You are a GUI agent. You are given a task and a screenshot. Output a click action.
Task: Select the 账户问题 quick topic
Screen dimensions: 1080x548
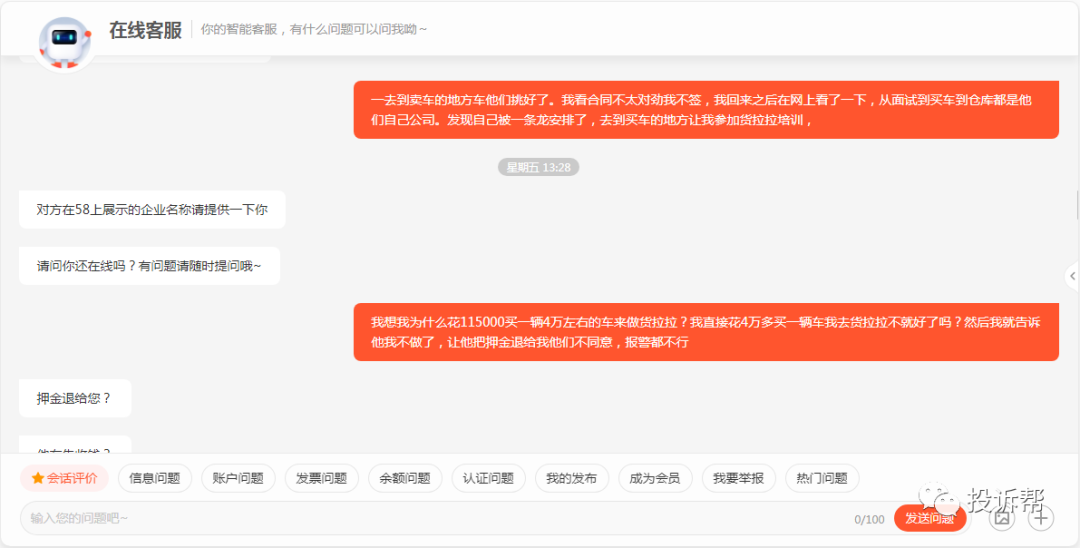coord(238,478)
